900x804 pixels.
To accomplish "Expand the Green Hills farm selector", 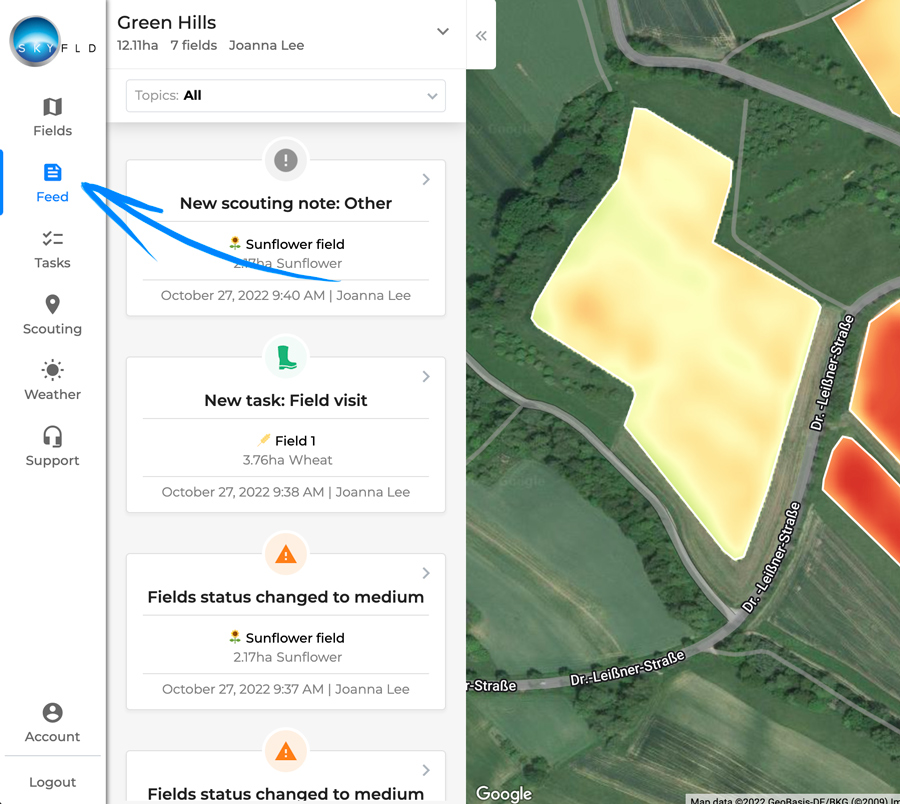I will 443,32.
